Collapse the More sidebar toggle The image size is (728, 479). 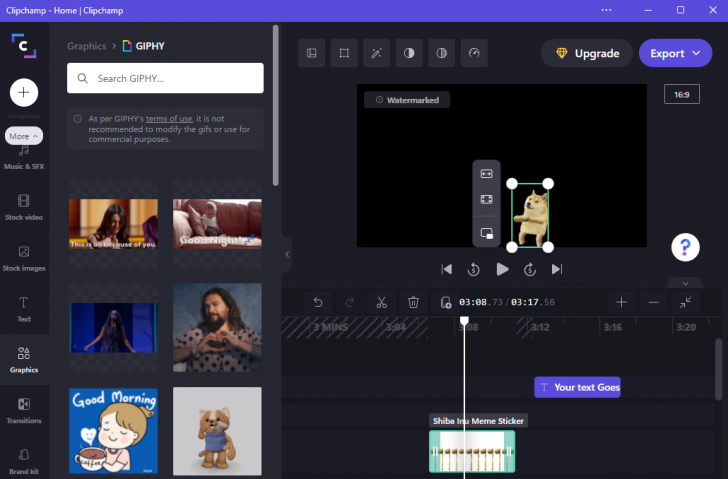tap(24, 136)
